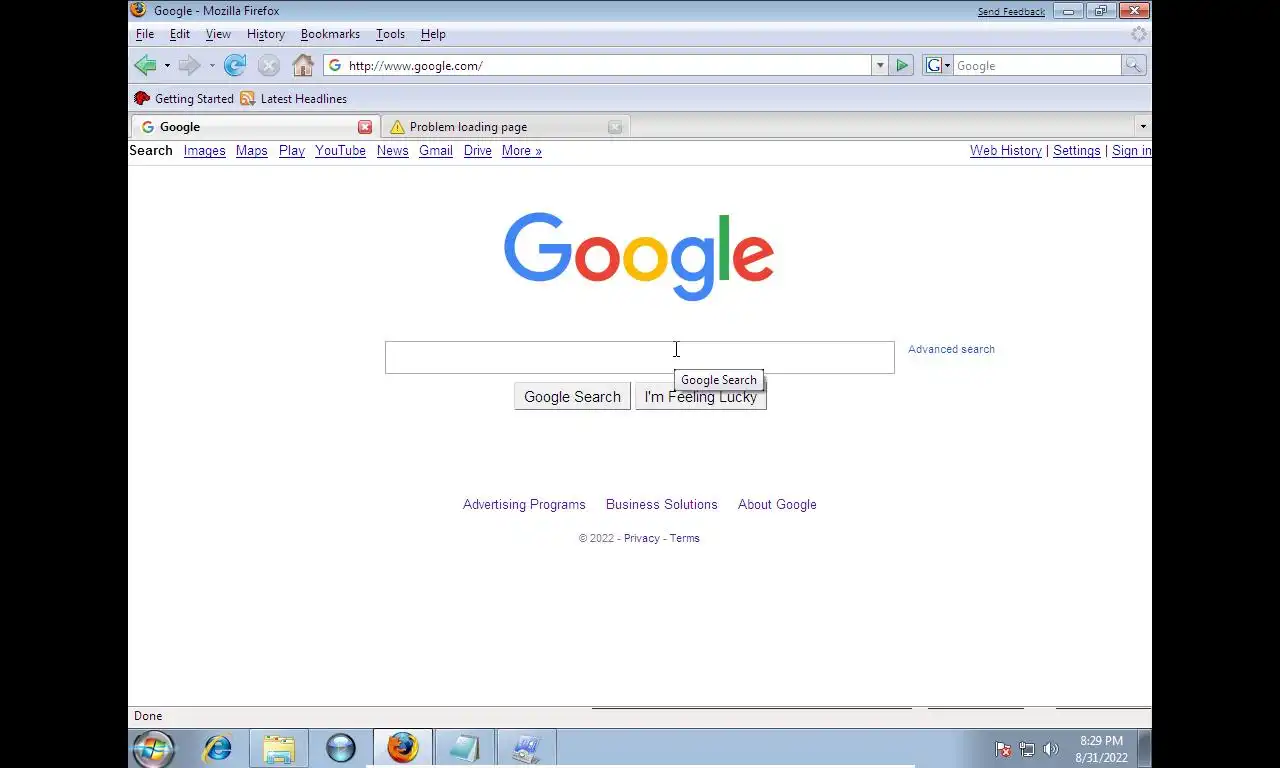Open the Play link
This screenshot has width=1280, height=768.
(292, 151)
